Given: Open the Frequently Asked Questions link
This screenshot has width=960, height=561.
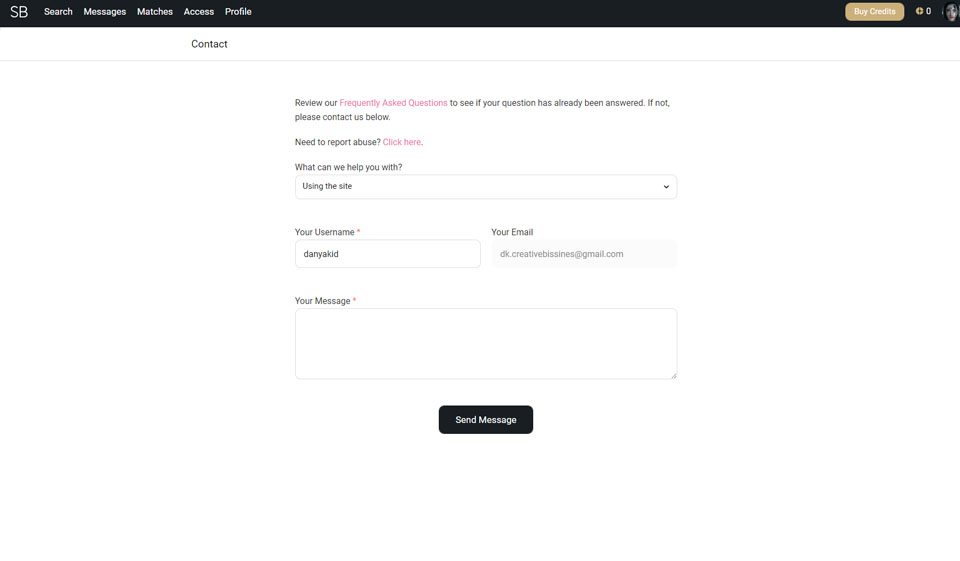Looking at the screenshot, I should (393, 103).
